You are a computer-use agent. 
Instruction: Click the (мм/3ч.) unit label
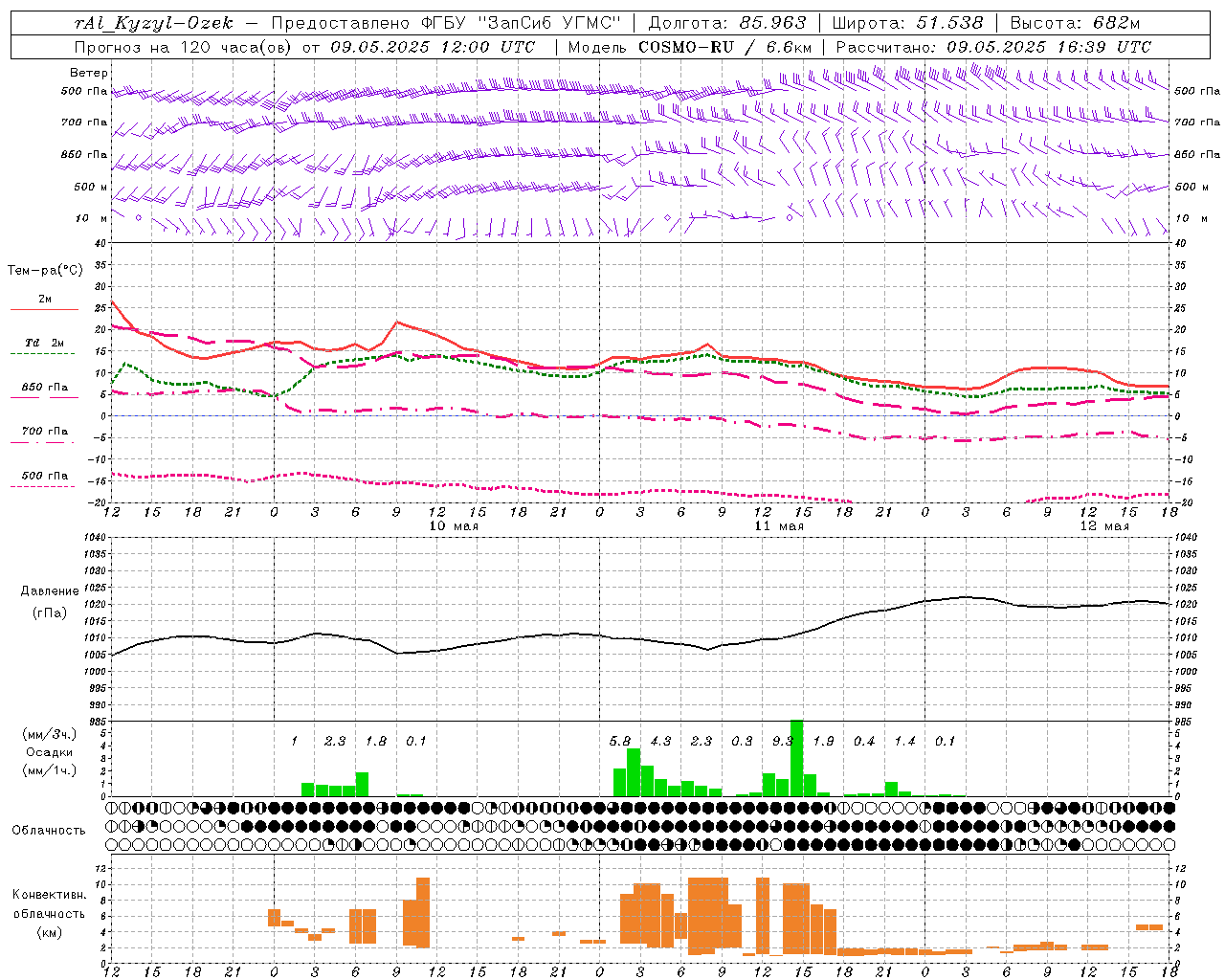[50, 734]
